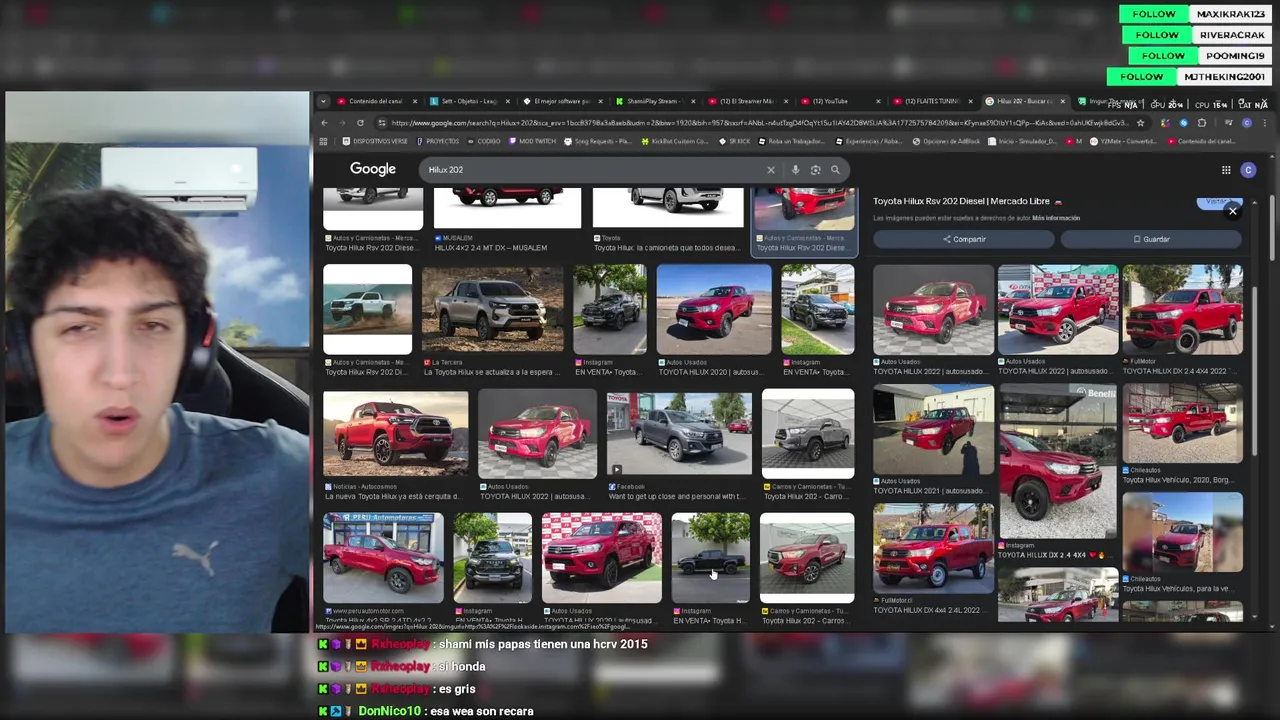Open TOYOTA HILUX 2021 autosusados image
Image resolution: width=1280 pixels, height=720 pixels.
[x=933, y=430]
